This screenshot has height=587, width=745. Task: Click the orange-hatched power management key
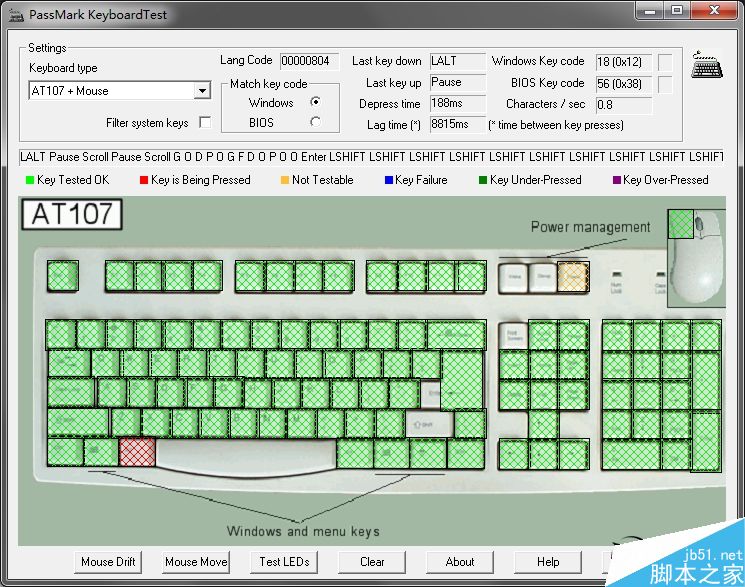[x=573, y=277]
